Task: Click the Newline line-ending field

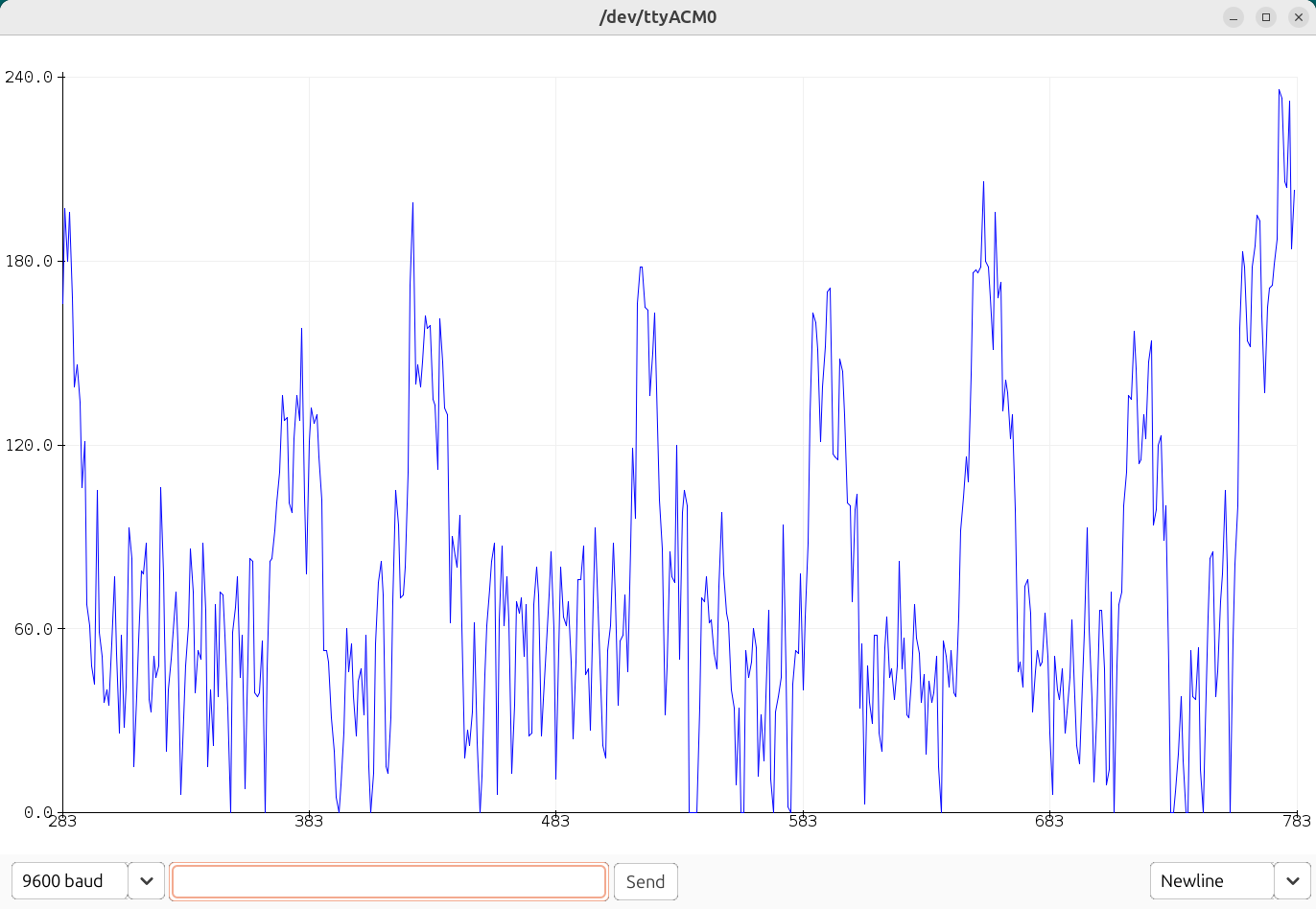Action: coord(1210,881)
